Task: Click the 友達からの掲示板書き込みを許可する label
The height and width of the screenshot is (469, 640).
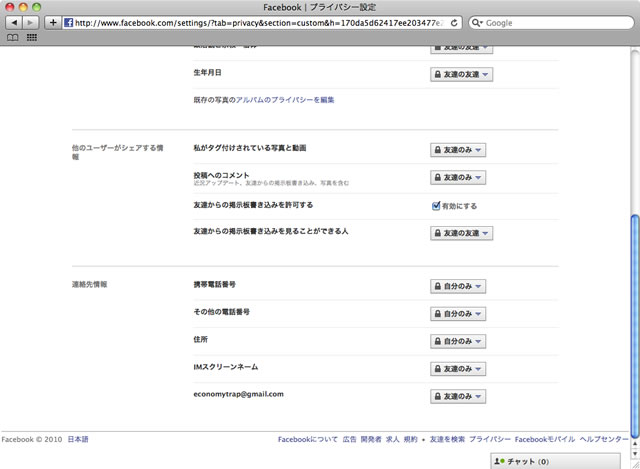Action: coord(253,204)
